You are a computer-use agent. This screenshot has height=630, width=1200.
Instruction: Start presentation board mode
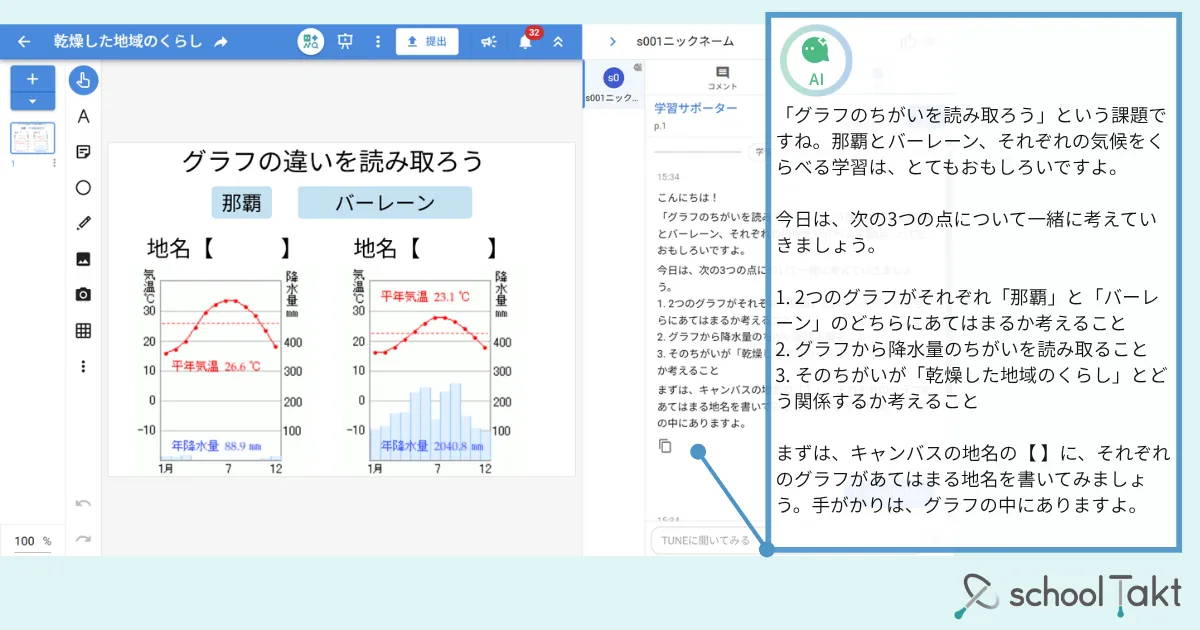coord(346,42)
